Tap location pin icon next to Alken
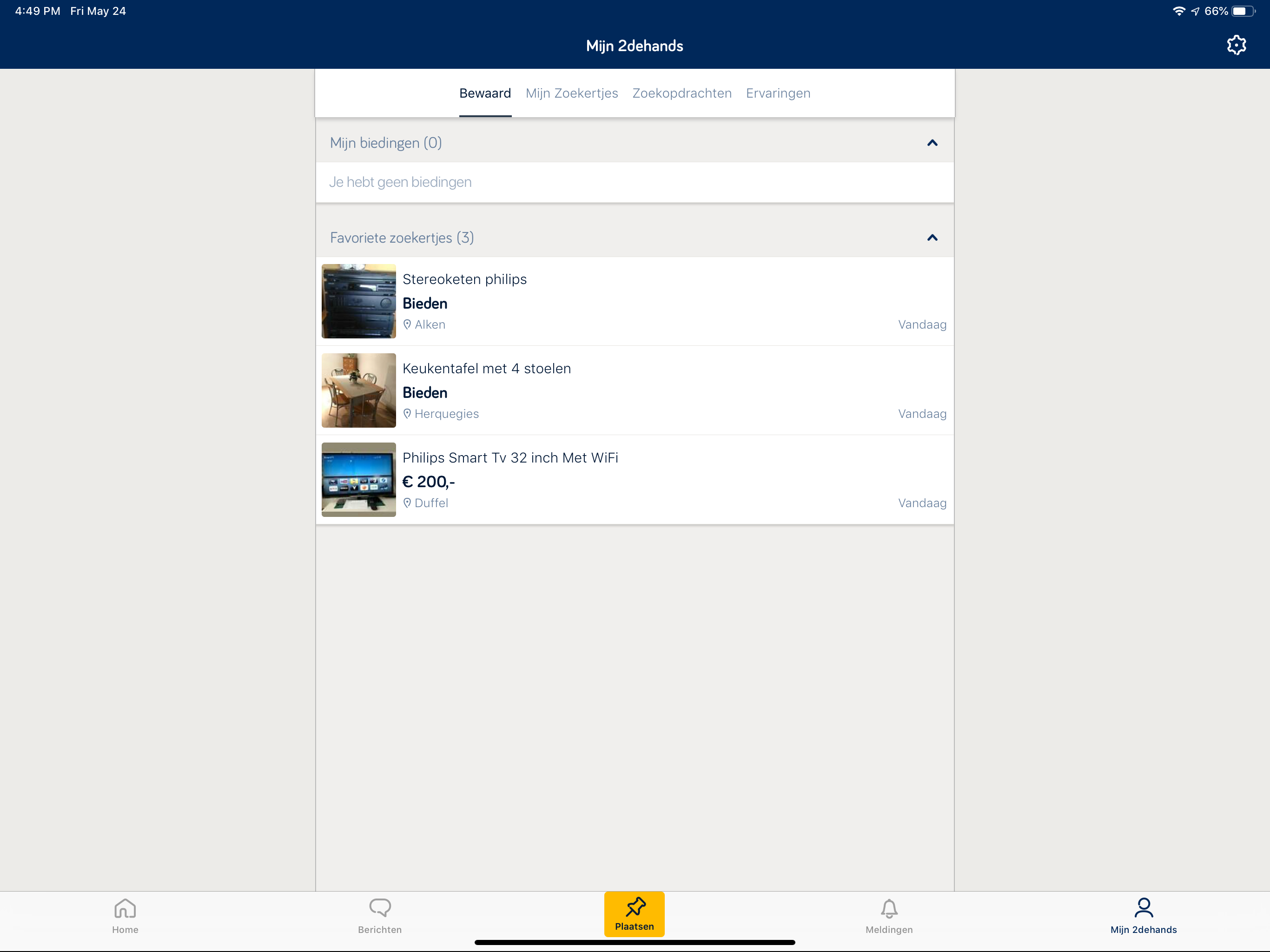The height and width of the screenshot is (952, 1270). coord(407,324)
